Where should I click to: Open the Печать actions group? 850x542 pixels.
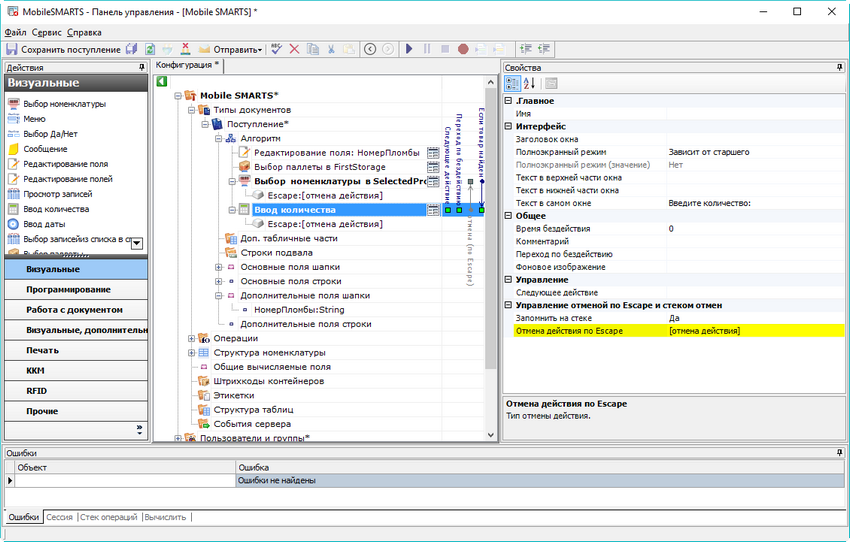pos(76,350)
